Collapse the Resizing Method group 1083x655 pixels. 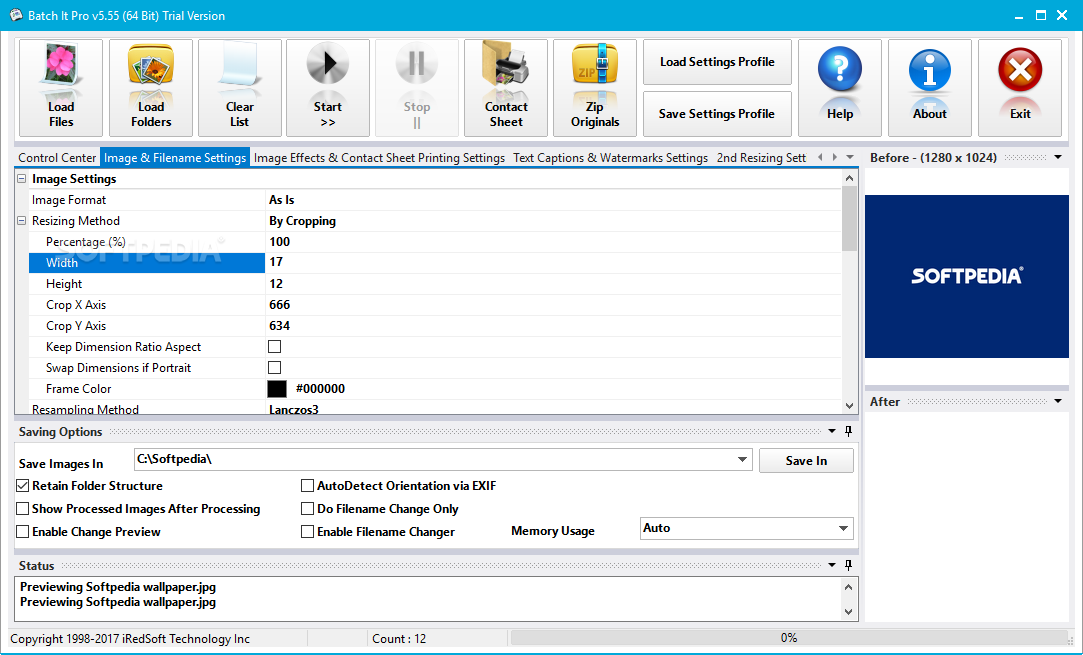click(21, 221)
